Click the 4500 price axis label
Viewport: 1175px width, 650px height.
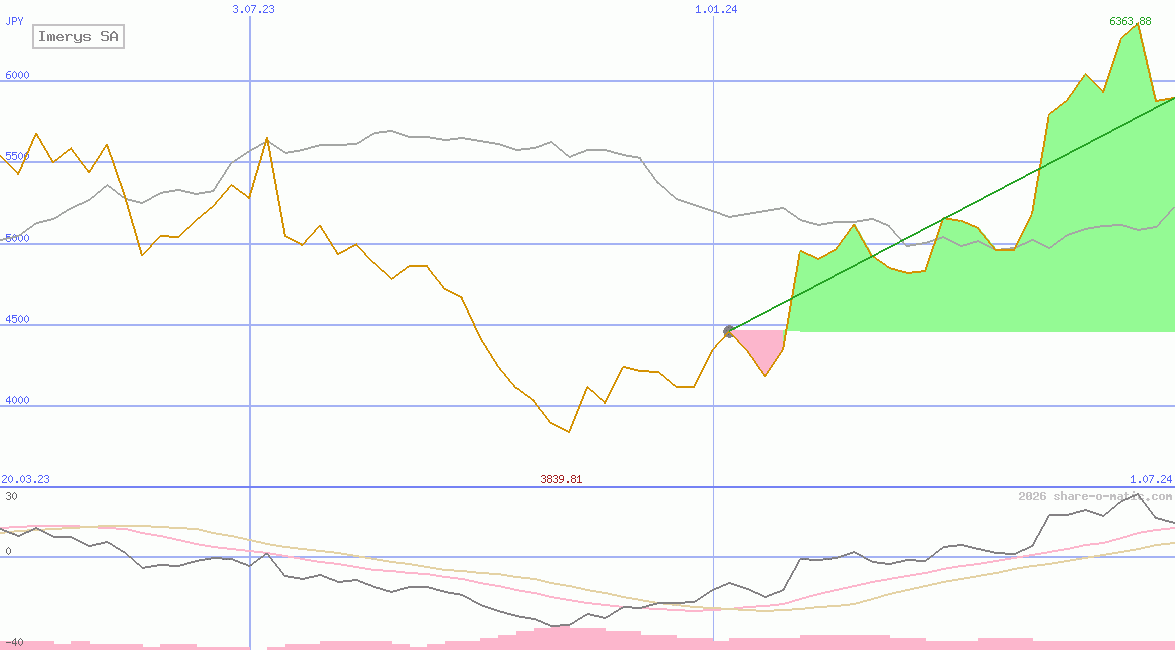[15, 319]
